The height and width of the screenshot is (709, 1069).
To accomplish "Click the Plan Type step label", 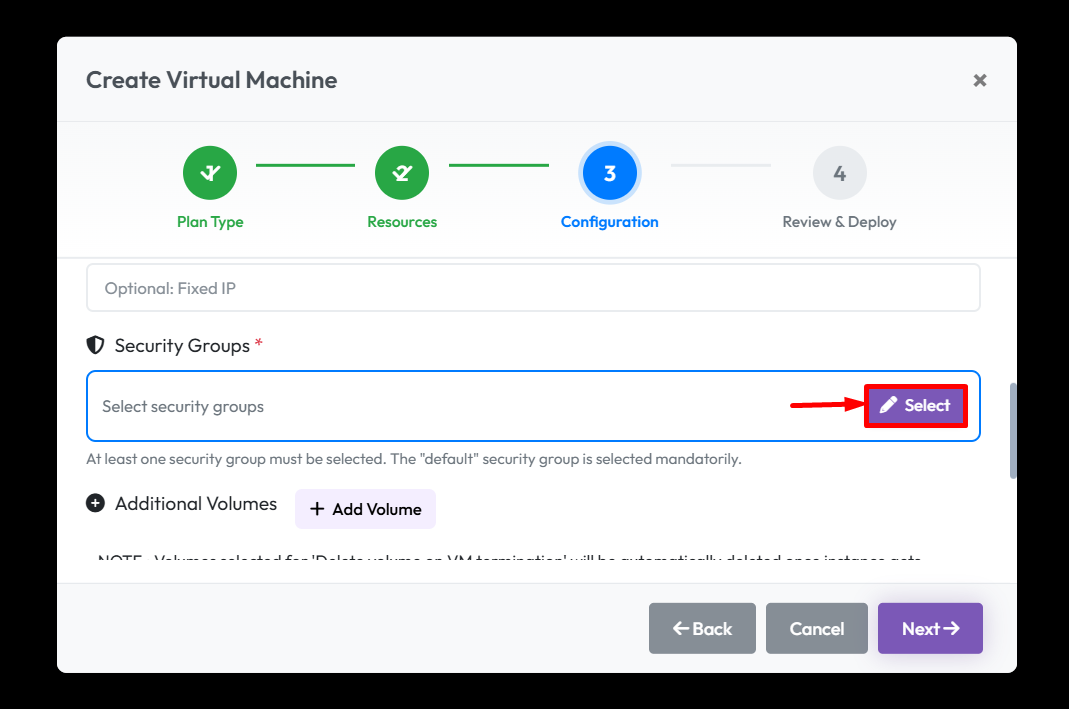I will [210, 222].
